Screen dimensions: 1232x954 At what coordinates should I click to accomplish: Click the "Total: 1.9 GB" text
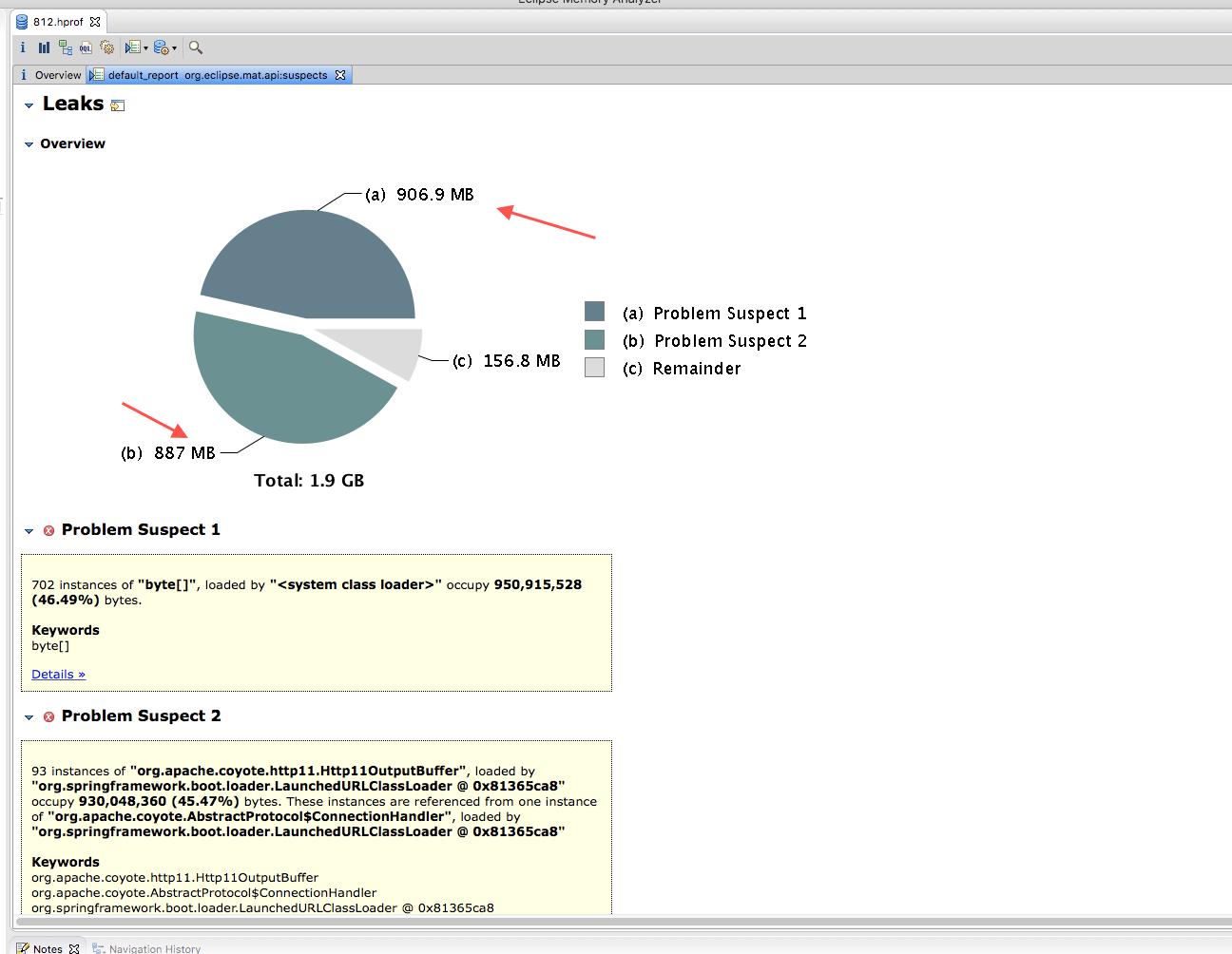coord(309,481)
